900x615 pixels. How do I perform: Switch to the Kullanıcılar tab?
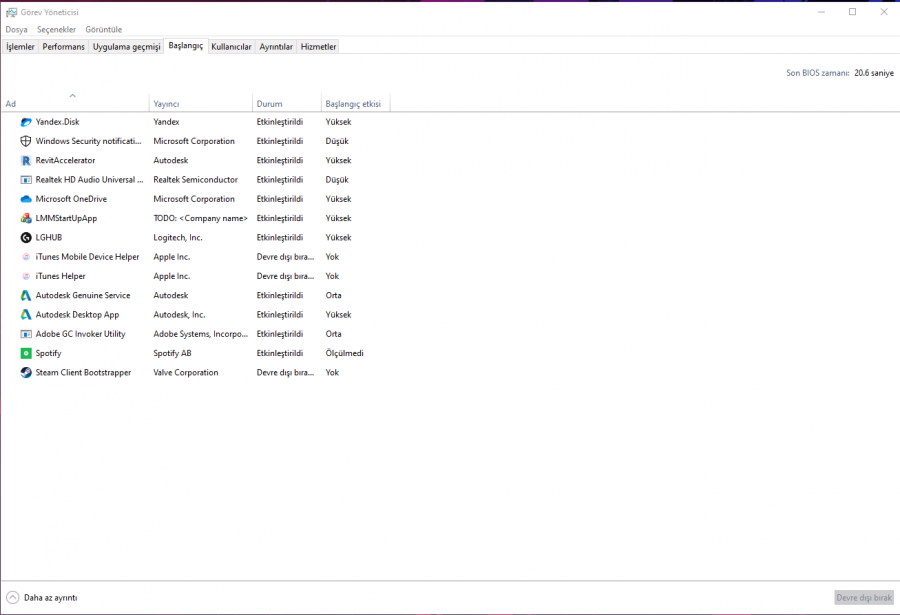[231, 47]
